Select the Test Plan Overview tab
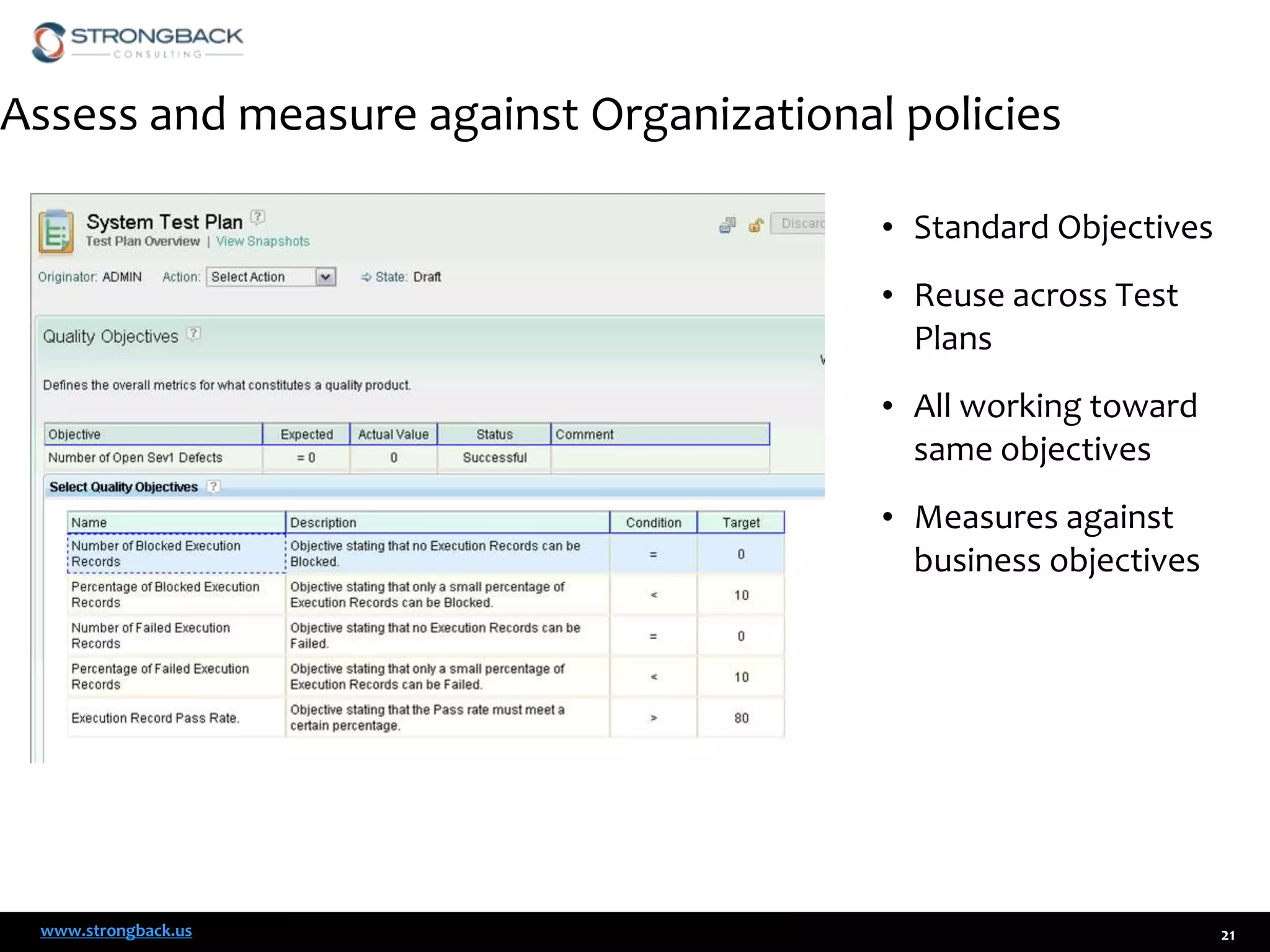This screenshot has height=952, width=1270. 143,241
